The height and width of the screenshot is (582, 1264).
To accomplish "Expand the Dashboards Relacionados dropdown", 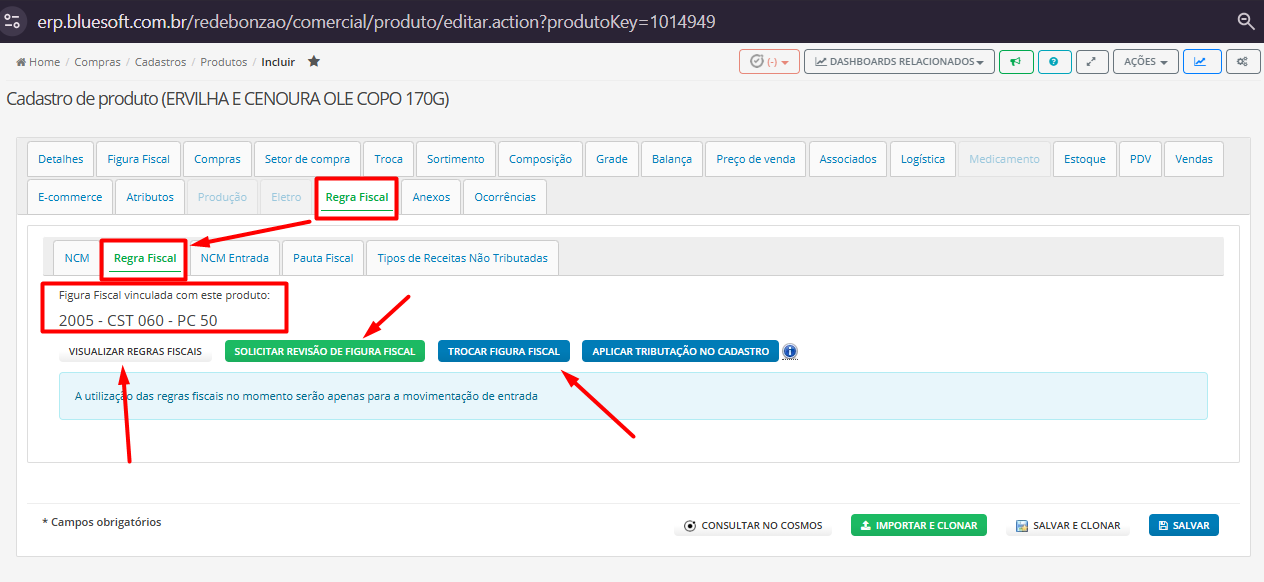I will [899, 62].
